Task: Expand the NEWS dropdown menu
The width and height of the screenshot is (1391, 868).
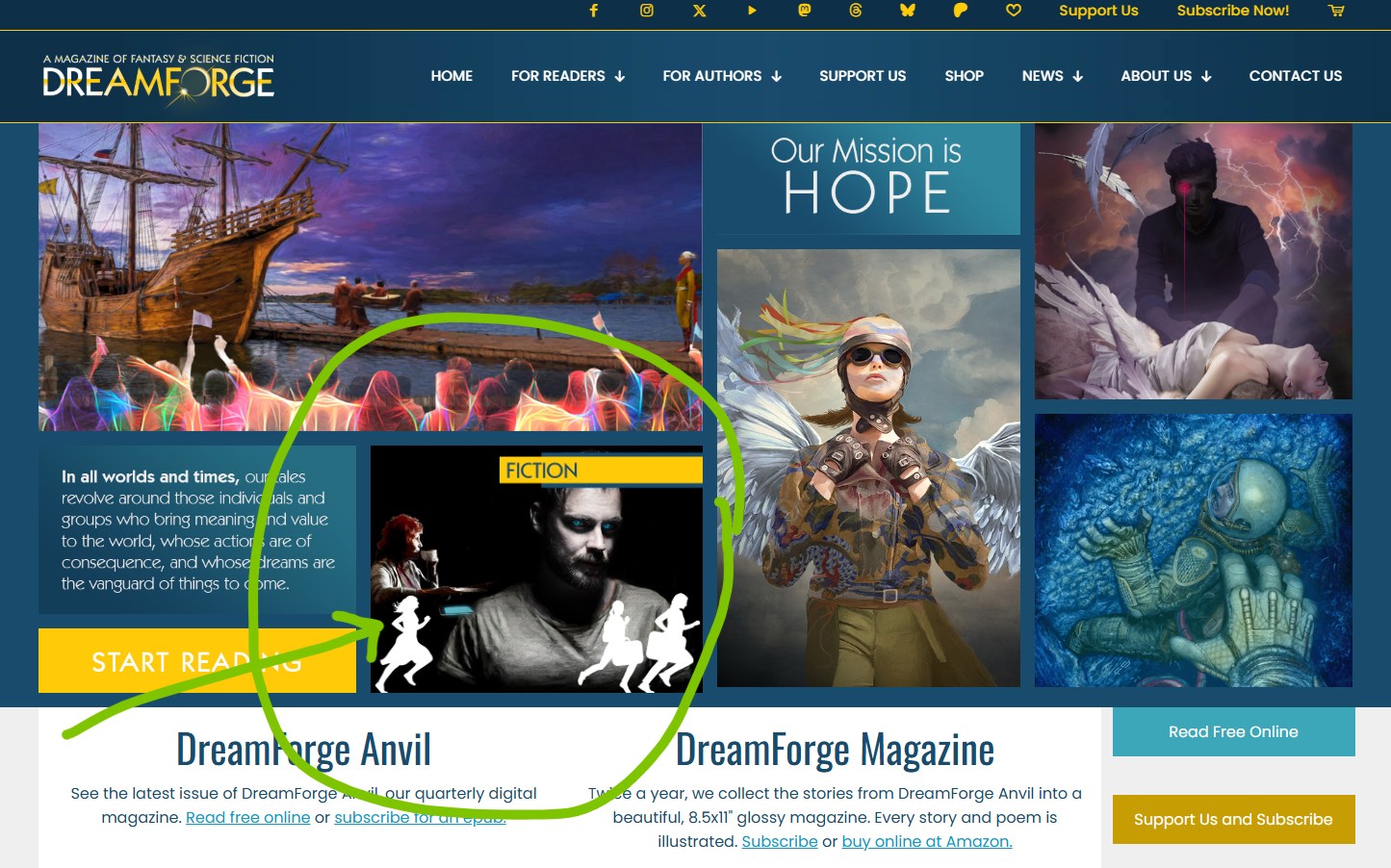Action: [1052, 76]
